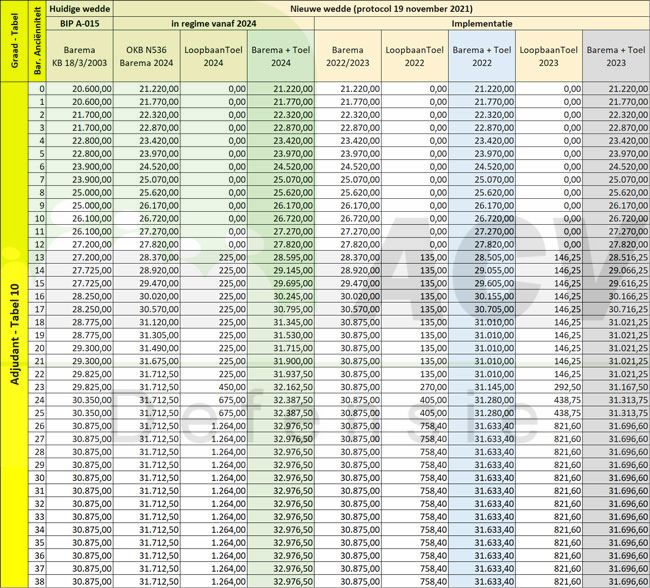Viewport: 650px width, 588px height.
Task: Select the 31.345,00 cell in row 18
Action: click(281, 322)
